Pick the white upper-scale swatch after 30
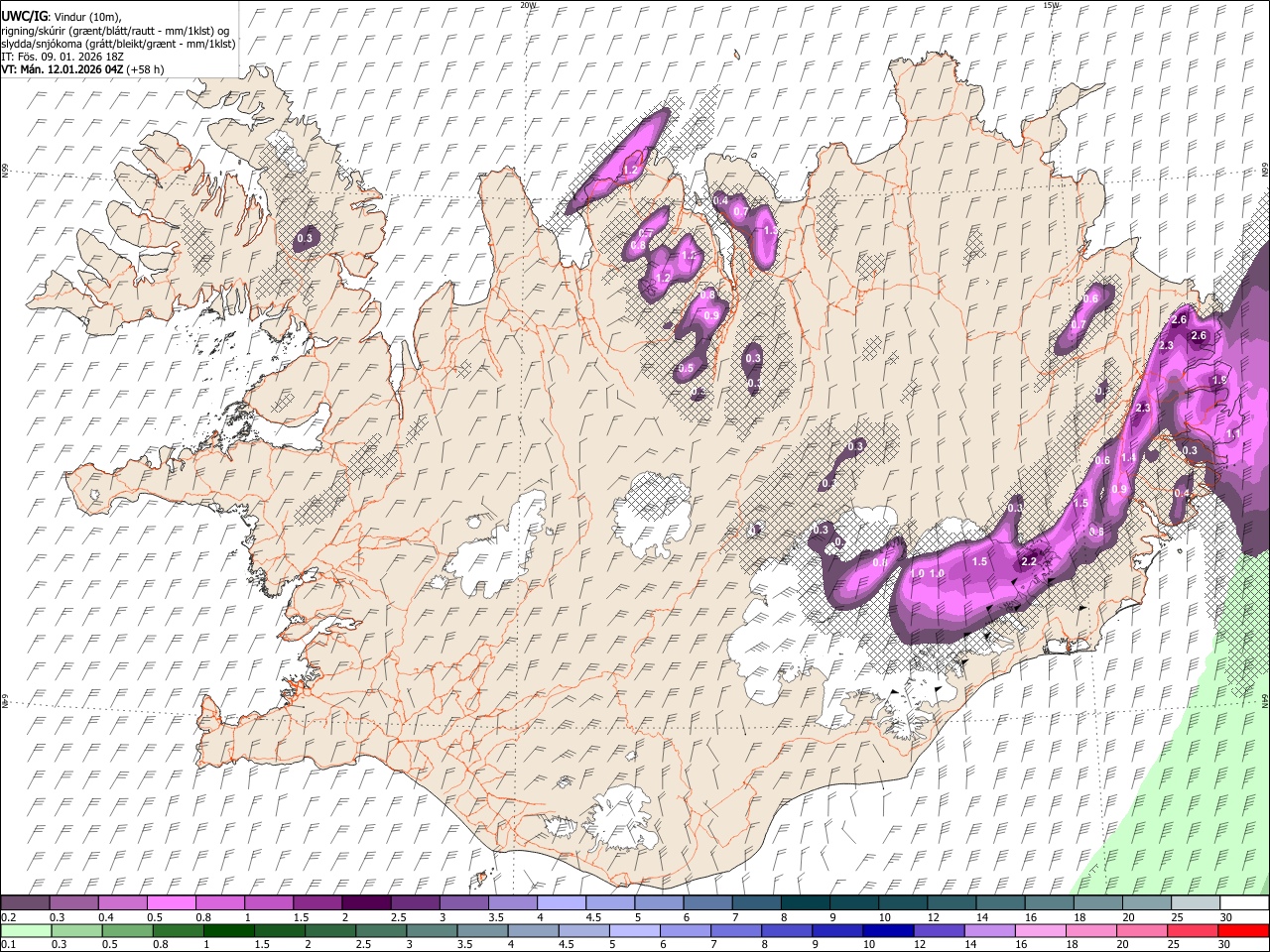Screen dimensions: 1270x952 click(x=1244, y=902)
